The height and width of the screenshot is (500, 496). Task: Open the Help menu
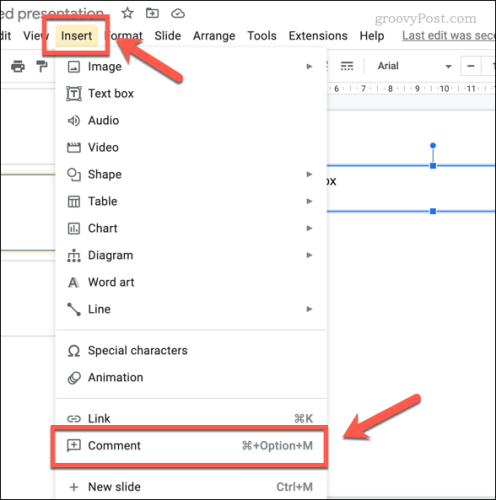[372, 36]
